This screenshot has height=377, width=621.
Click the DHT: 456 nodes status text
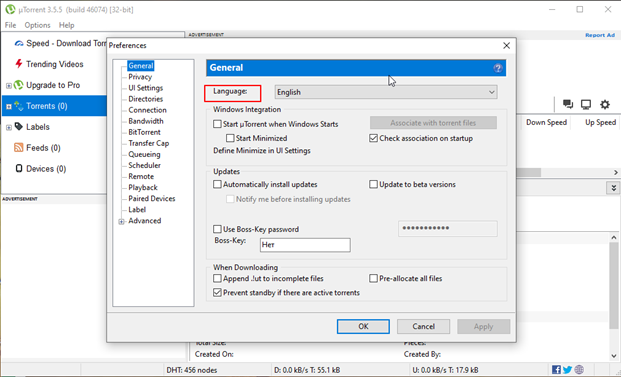(192, 370)
